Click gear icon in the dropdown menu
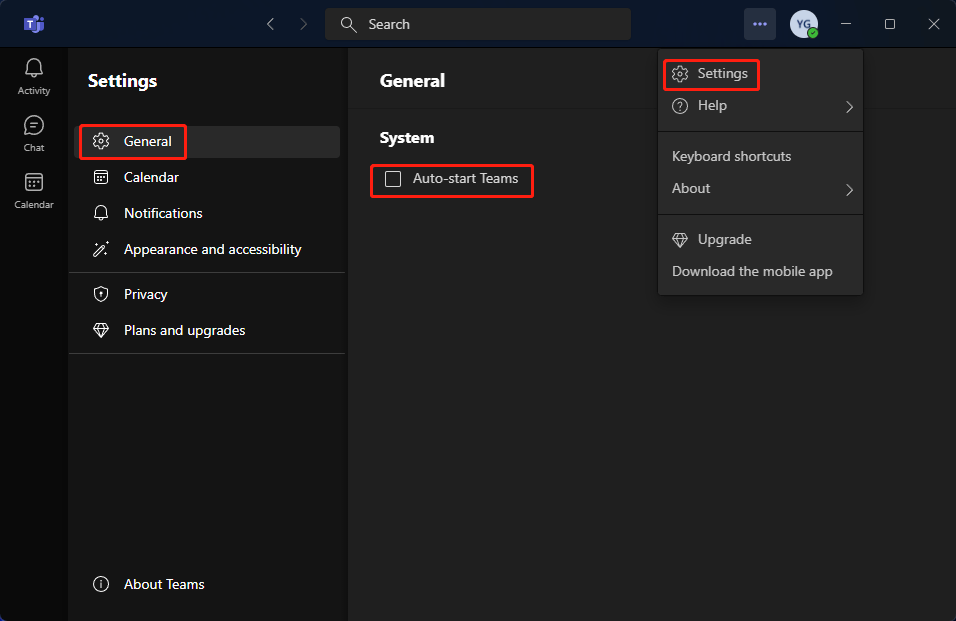Screen dimensions: 956x621 (x=680, y=74)
